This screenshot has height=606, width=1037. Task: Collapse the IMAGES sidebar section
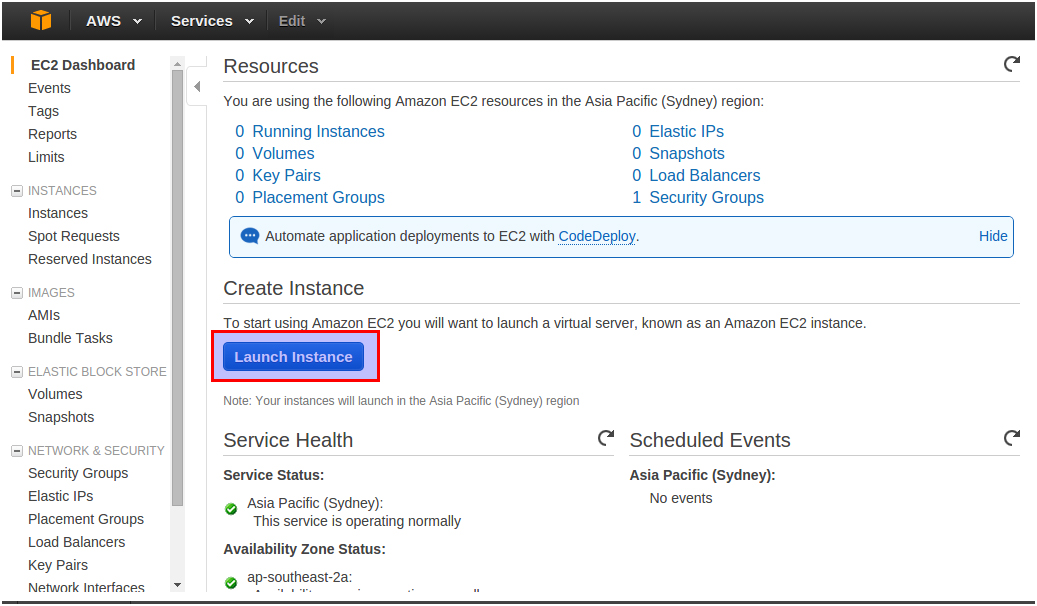point(17,293)
